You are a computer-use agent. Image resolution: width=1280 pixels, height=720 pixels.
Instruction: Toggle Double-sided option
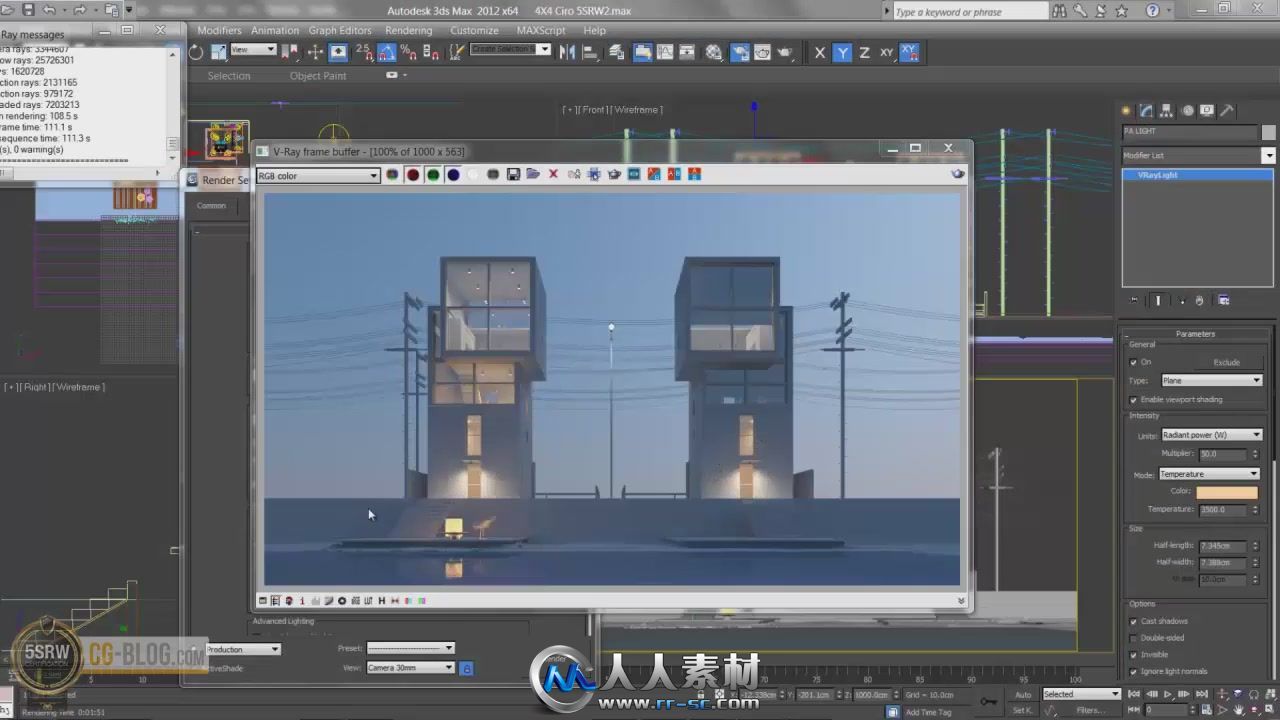1133,638
